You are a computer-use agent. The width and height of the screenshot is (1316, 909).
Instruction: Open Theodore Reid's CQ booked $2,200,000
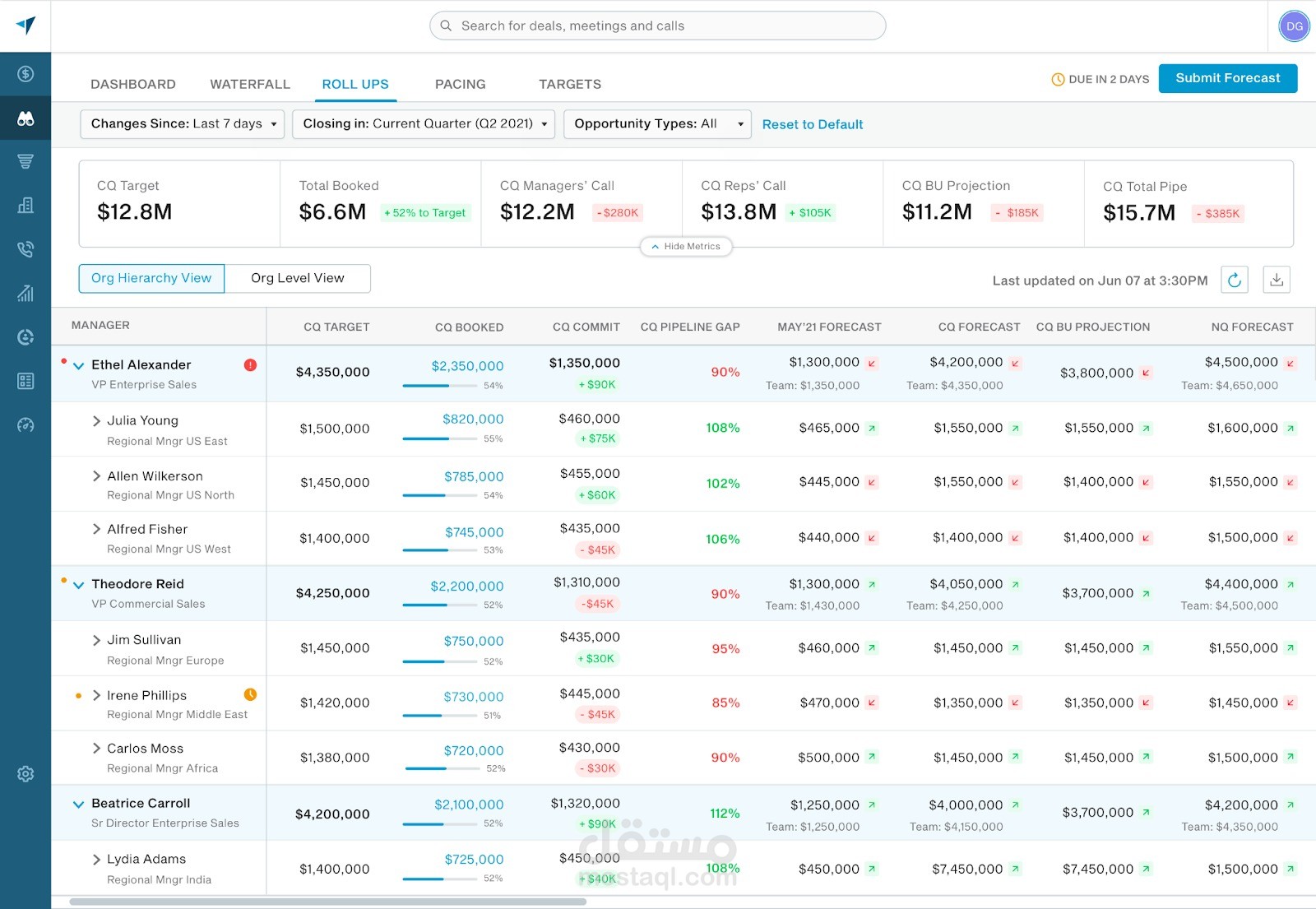click(x=467, y=587)
